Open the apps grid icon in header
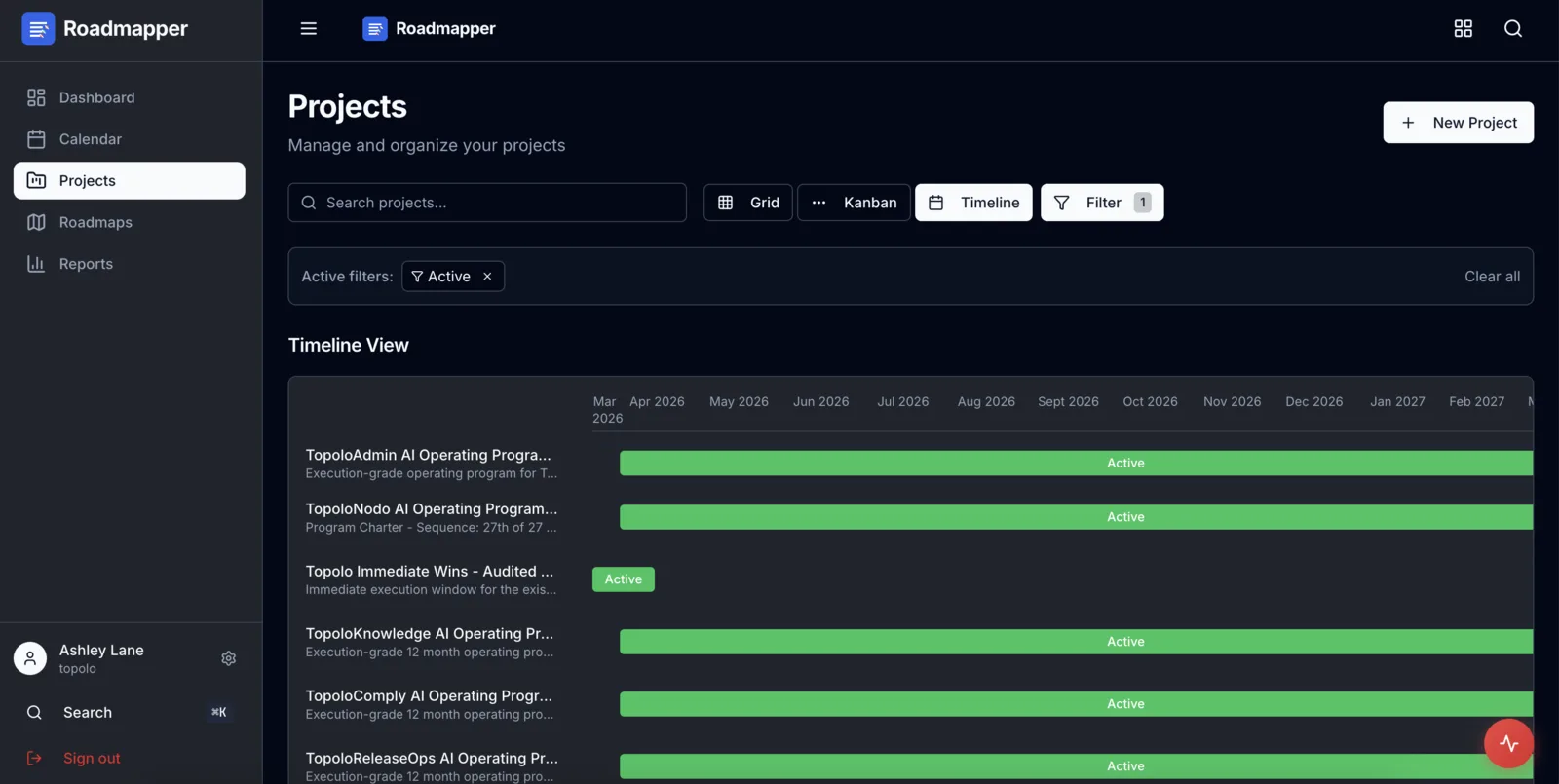 coord(1463,29)
